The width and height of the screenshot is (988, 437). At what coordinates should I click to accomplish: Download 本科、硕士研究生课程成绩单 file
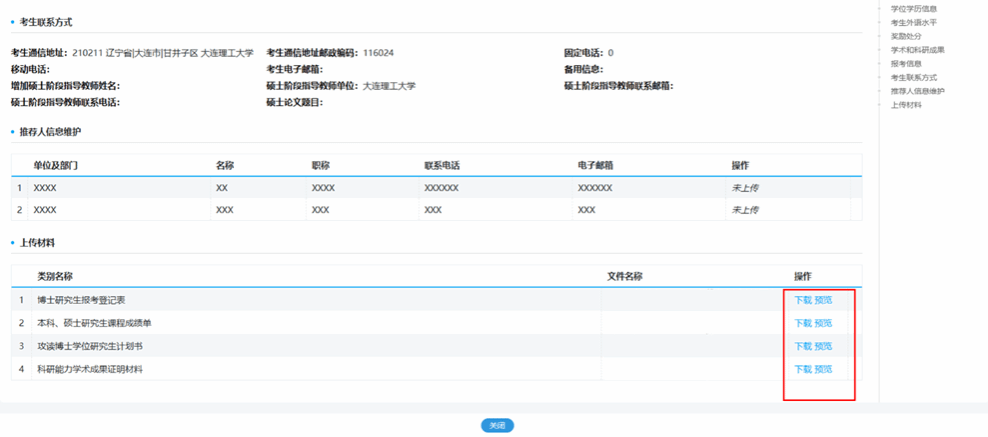tap(803, 323)
